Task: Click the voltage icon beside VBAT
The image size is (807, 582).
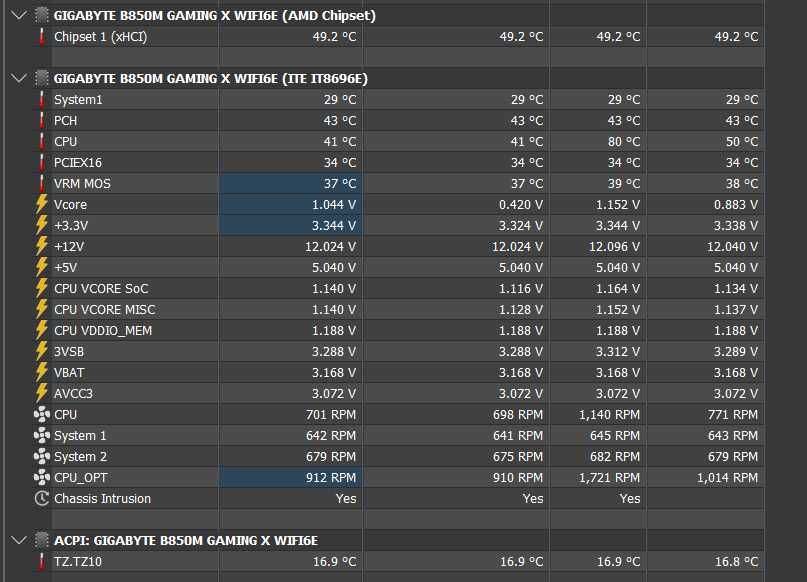Action: (42, 373)
